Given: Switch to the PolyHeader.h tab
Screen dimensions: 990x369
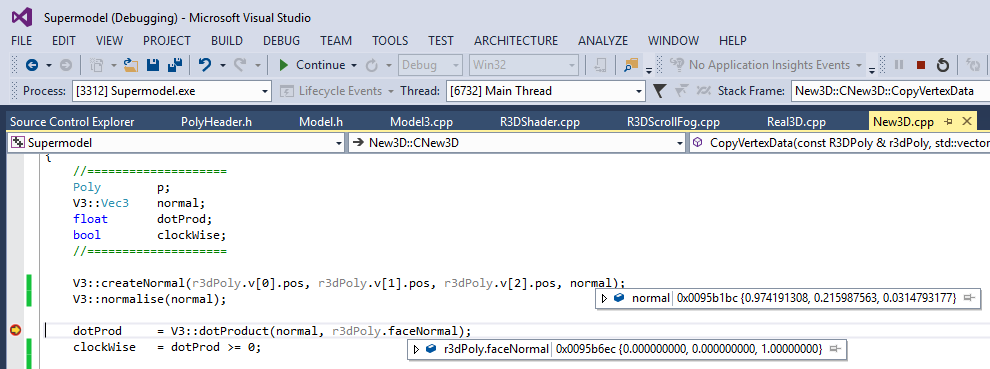Looking at the screenshot, I should click(x=217, y=122).
